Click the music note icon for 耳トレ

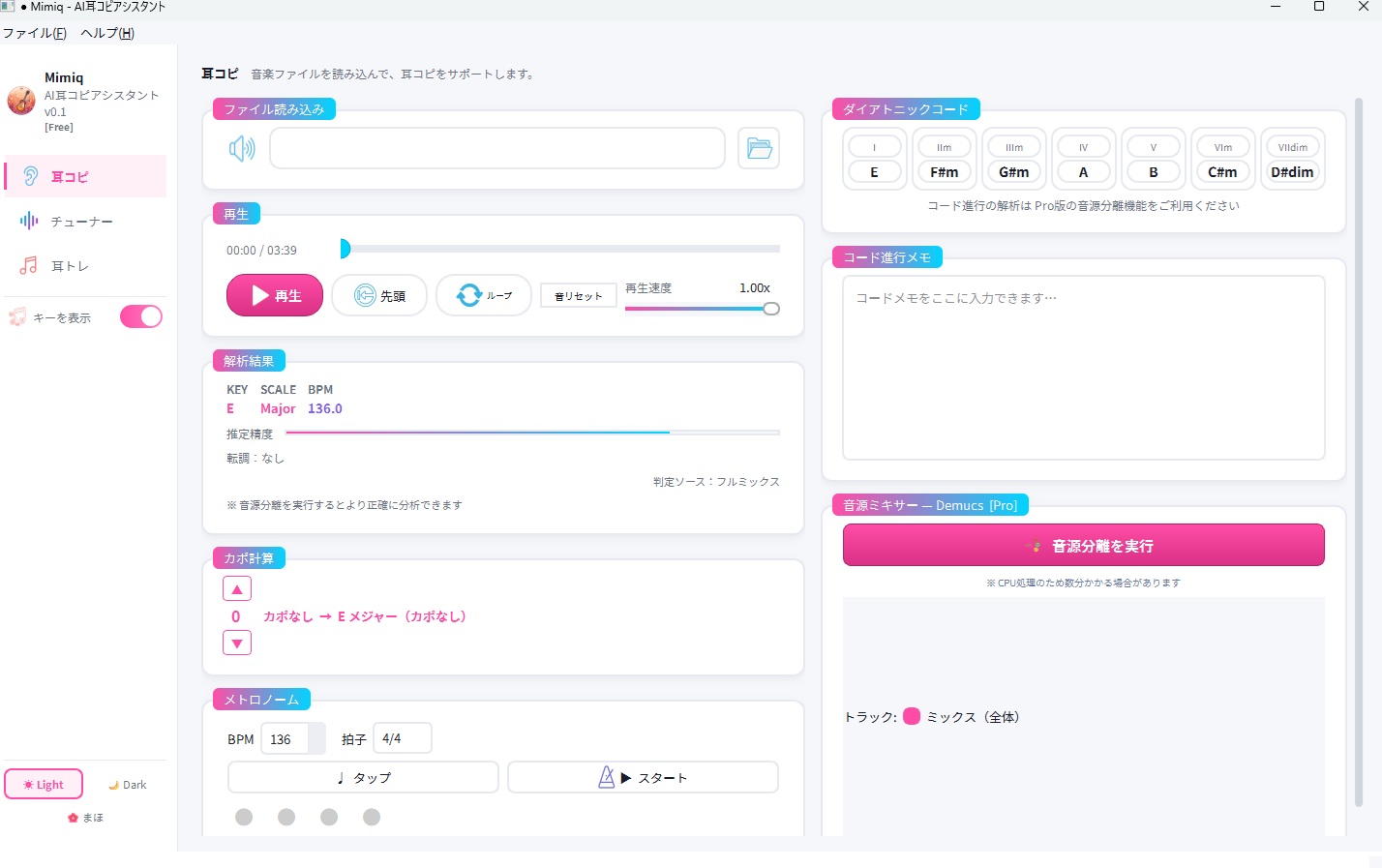[x=29, y=266]
